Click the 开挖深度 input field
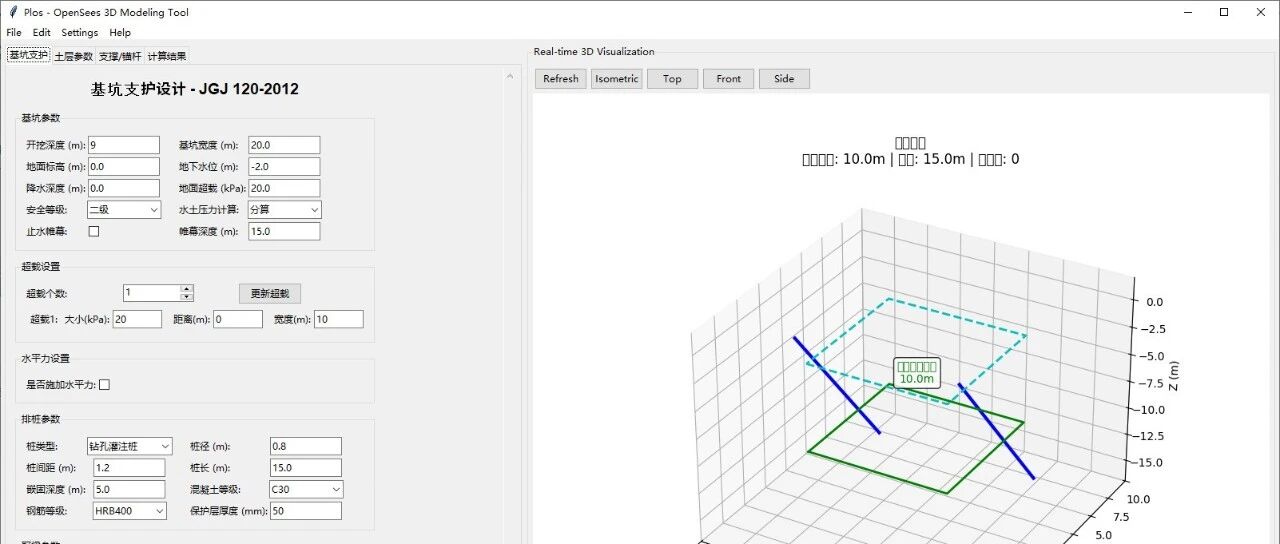 point(124,145)
